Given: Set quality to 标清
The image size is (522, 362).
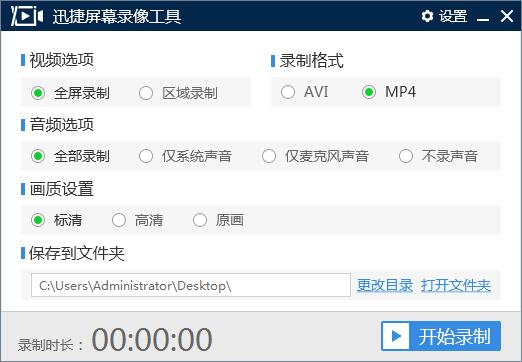Looking at the screenshot, I should (56, 220).
